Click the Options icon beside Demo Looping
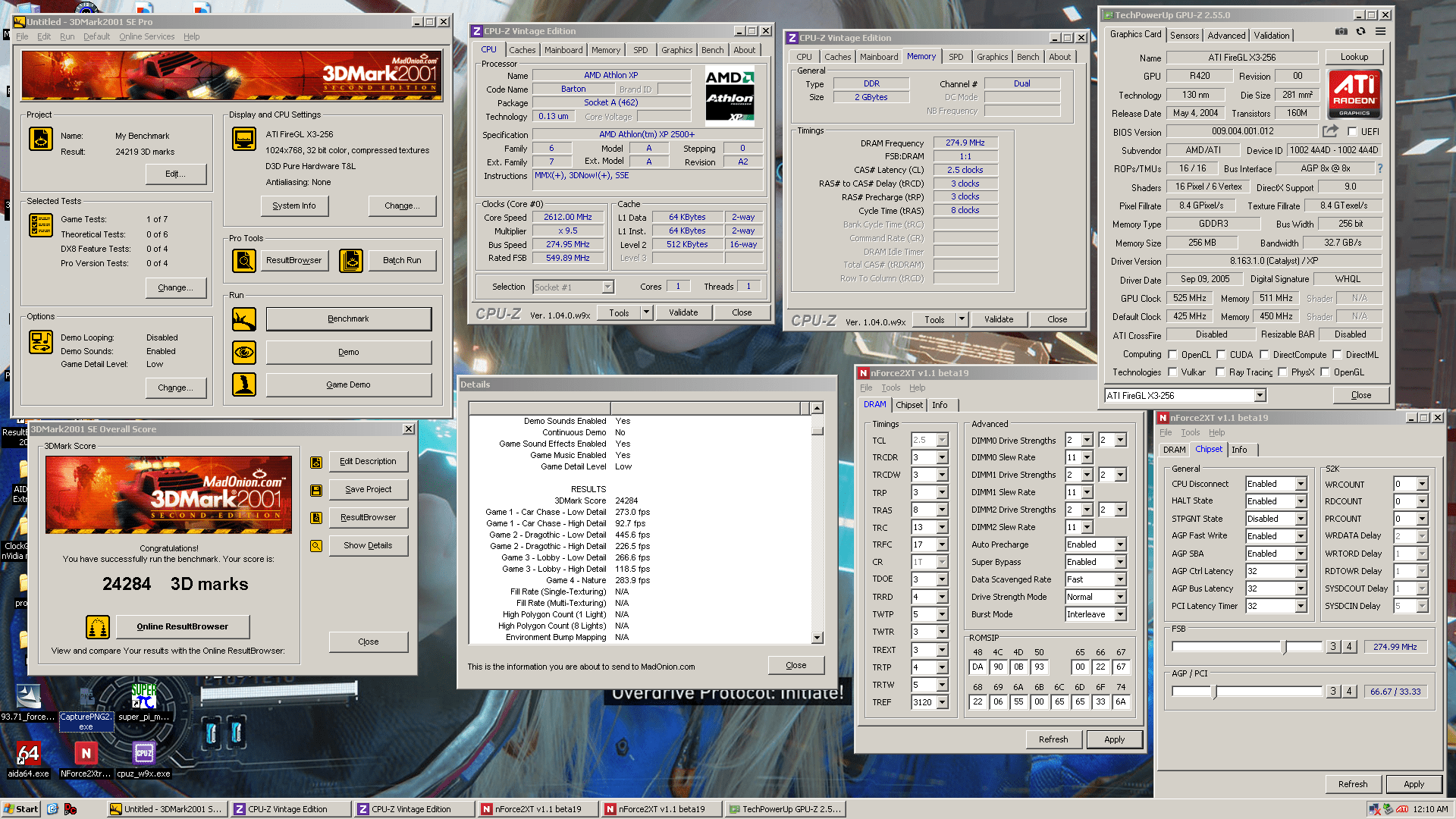This screenshot has width=1456, height=819. point(41,342)
